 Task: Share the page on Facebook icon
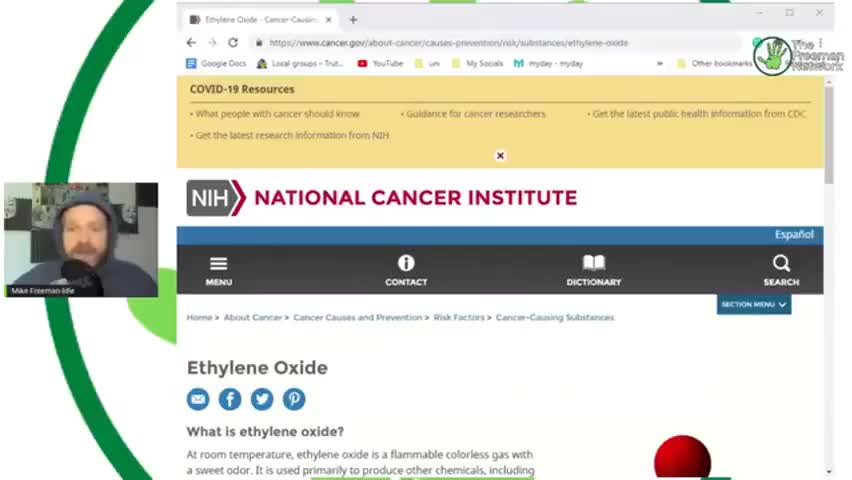click(230, 399)
